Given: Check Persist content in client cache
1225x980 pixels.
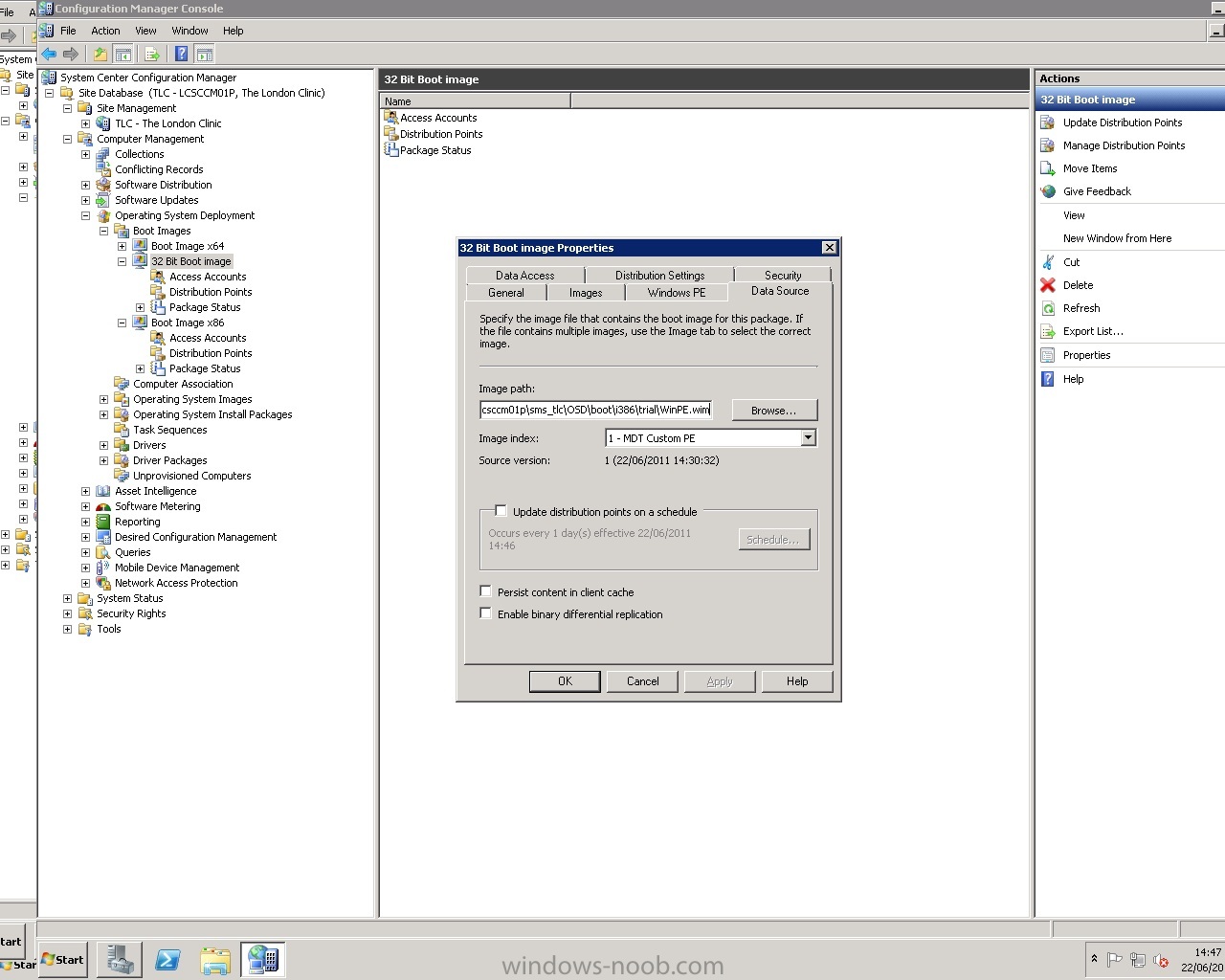Looking at the screenshot, I should (485, 591).
